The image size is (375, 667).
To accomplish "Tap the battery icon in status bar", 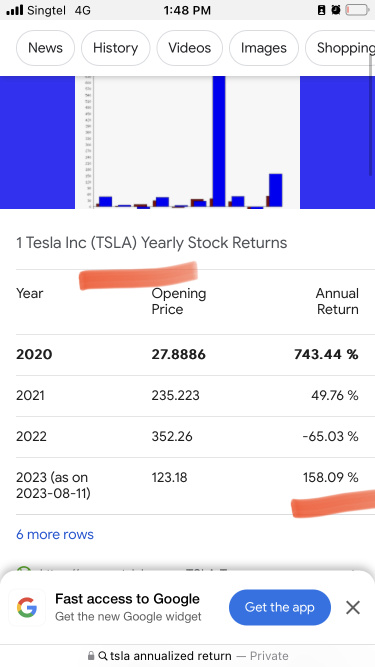I will [x=357, y=10].
